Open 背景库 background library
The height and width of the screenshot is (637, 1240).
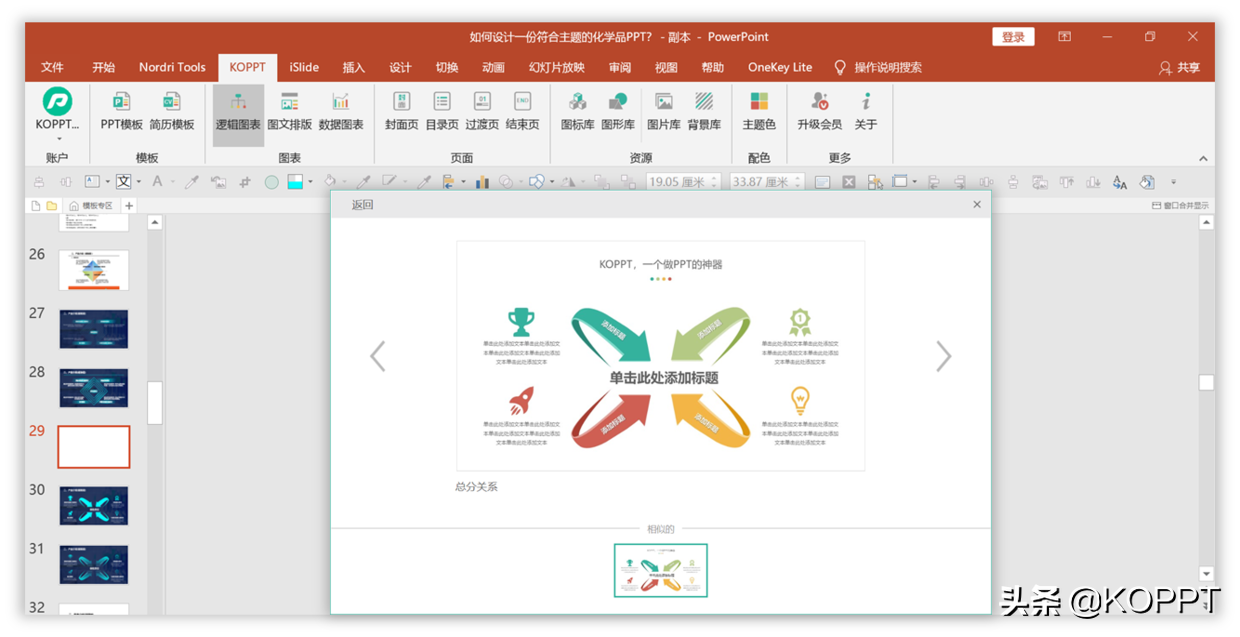[x=704, y=111]
